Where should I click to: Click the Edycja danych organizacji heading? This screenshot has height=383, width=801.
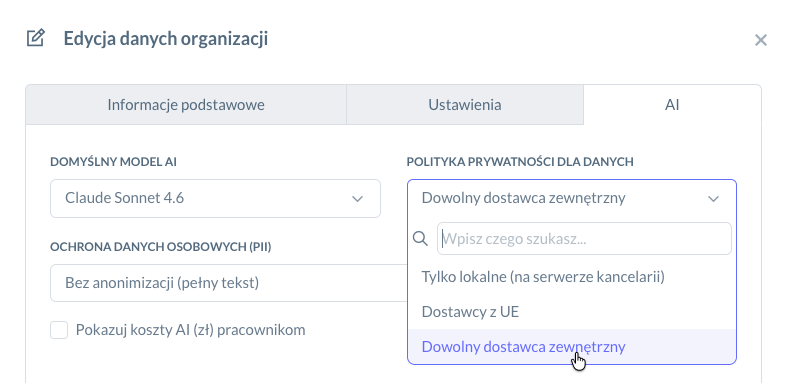[166, 39]
